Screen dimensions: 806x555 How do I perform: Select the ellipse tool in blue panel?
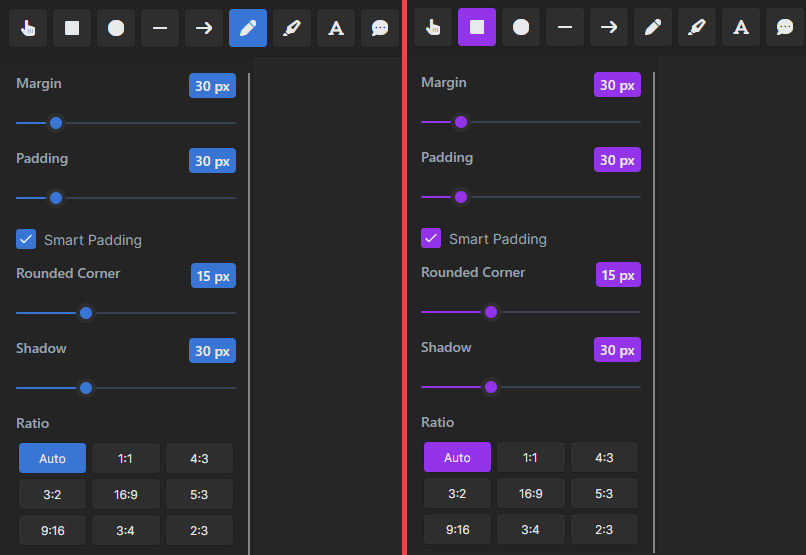pos(116,28)
